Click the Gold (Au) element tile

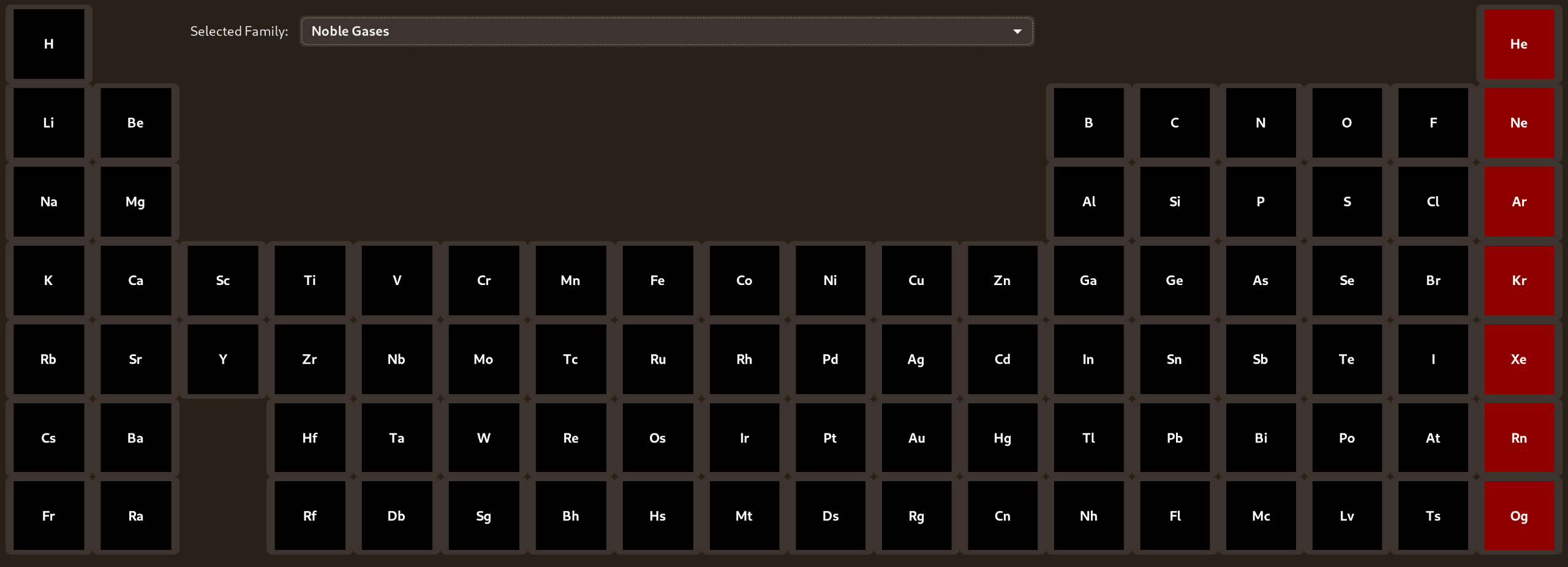916,438
